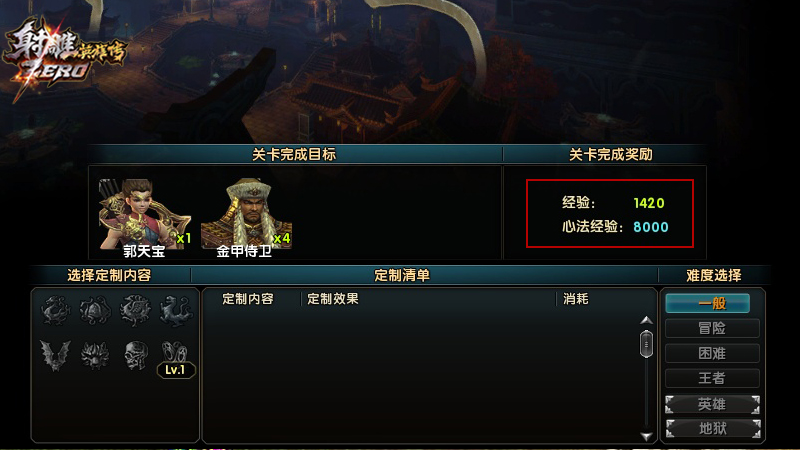Select the skull customization icon
Viewport: 800px width, 450px height.
click(x=135, y=355)
